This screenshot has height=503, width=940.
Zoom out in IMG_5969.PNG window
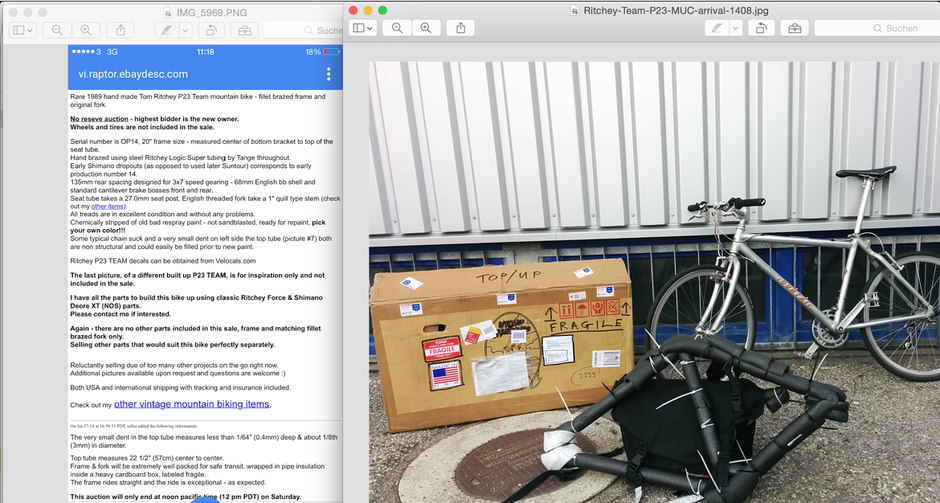pos(58,30)
